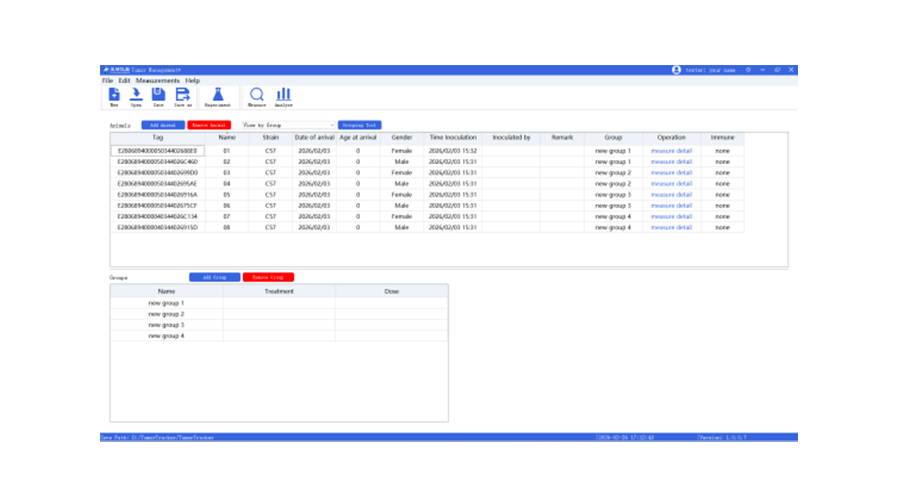Viewport: 900px width, 503px height.
Task: Click the Tag column header
Action: [158, 137]
